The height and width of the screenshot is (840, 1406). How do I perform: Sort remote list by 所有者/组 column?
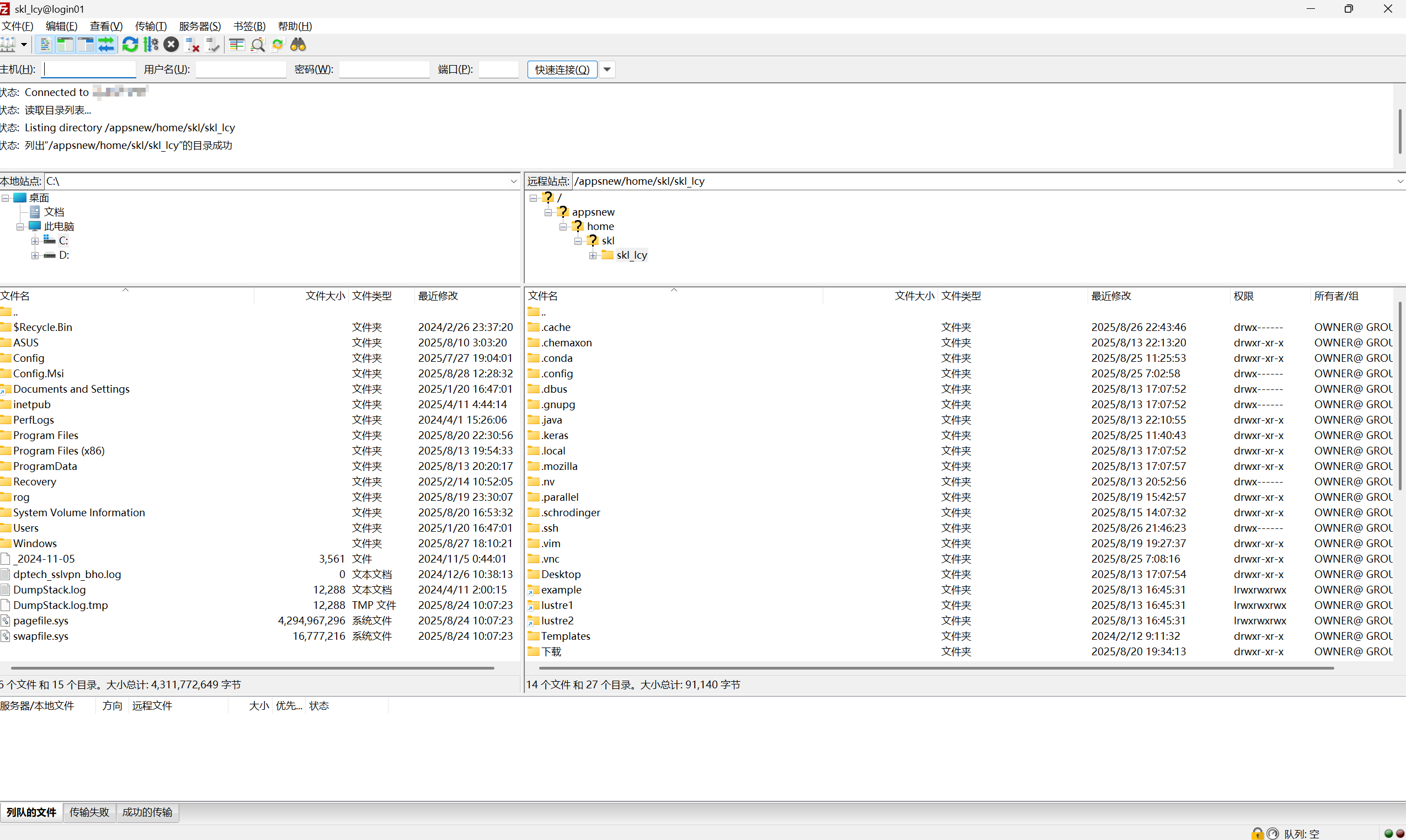[1352, 296]
